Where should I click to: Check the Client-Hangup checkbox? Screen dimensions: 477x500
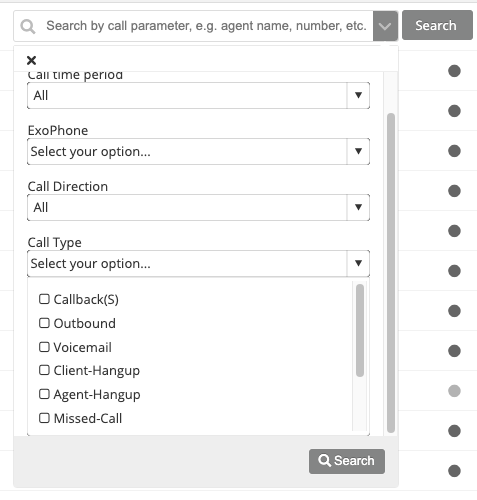[x=44, y=370]
